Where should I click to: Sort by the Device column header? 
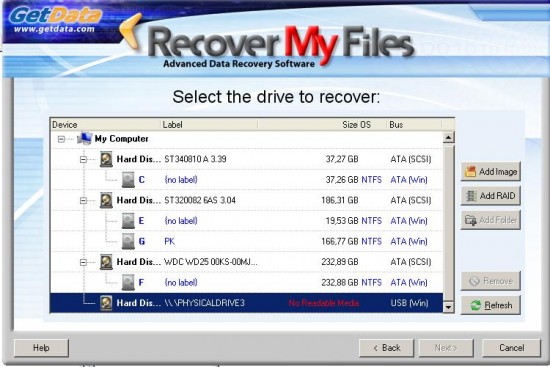tap(106, 125)
